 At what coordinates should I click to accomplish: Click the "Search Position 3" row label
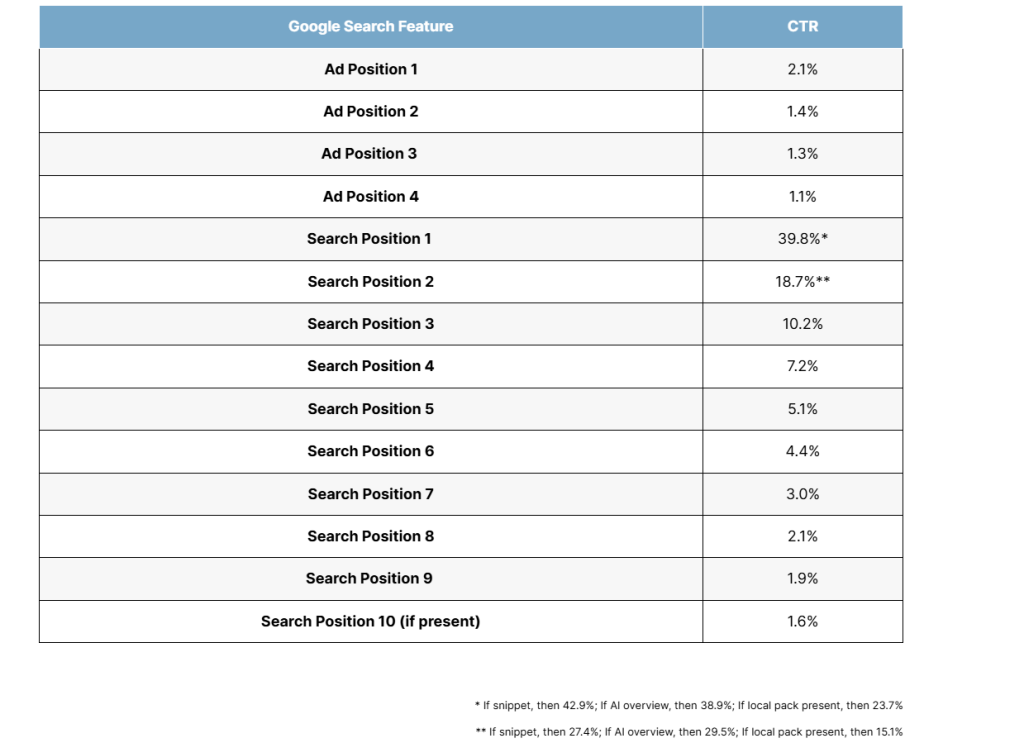(370, 324)
